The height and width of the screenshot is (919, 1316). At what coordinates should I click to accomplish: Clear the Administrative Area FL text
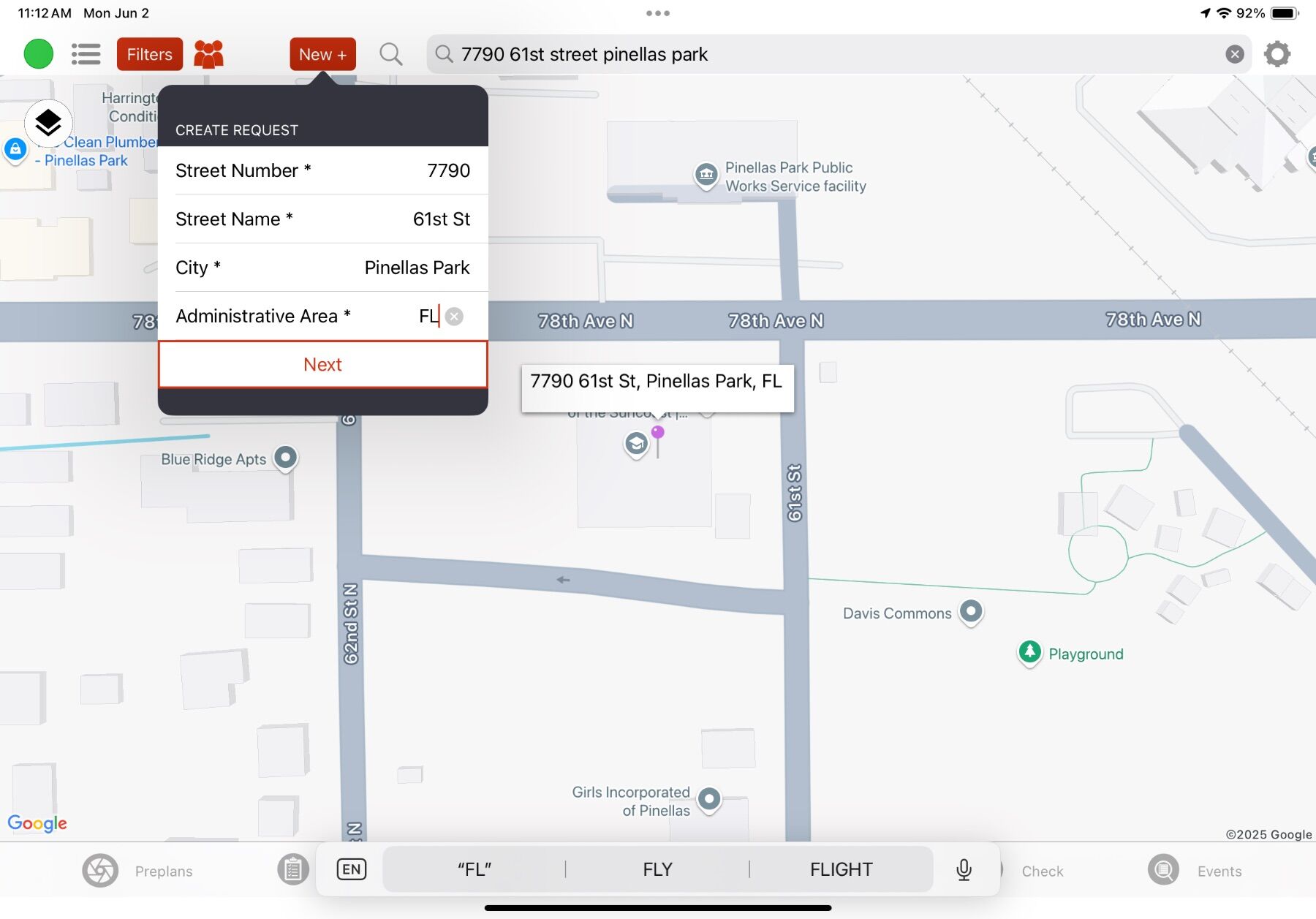pyautogui.click(x=454, y=317)
